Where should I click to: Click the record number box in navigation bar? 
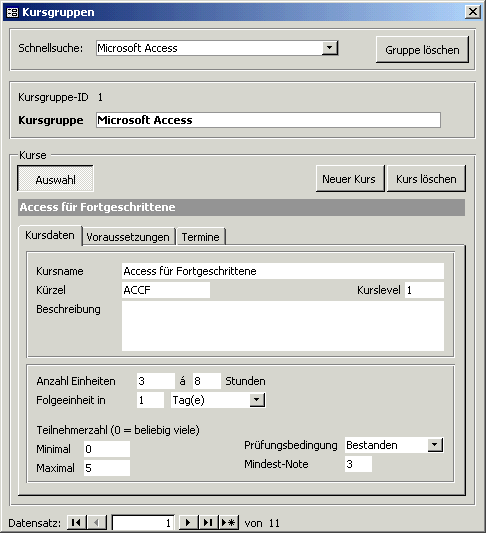[x=143, y=523]
